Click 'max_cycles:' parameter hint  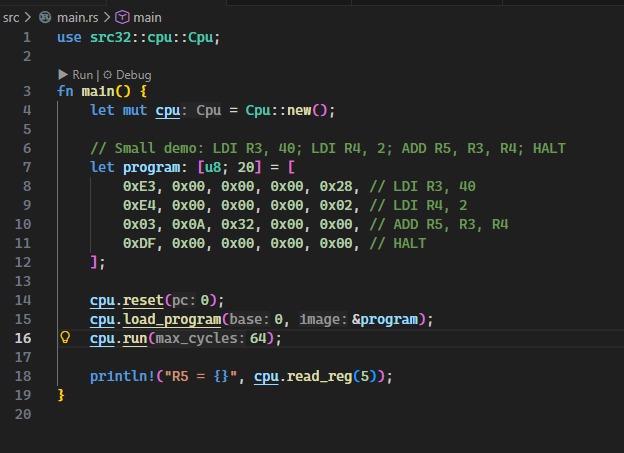pyautogui.click(x=200, y=338)
